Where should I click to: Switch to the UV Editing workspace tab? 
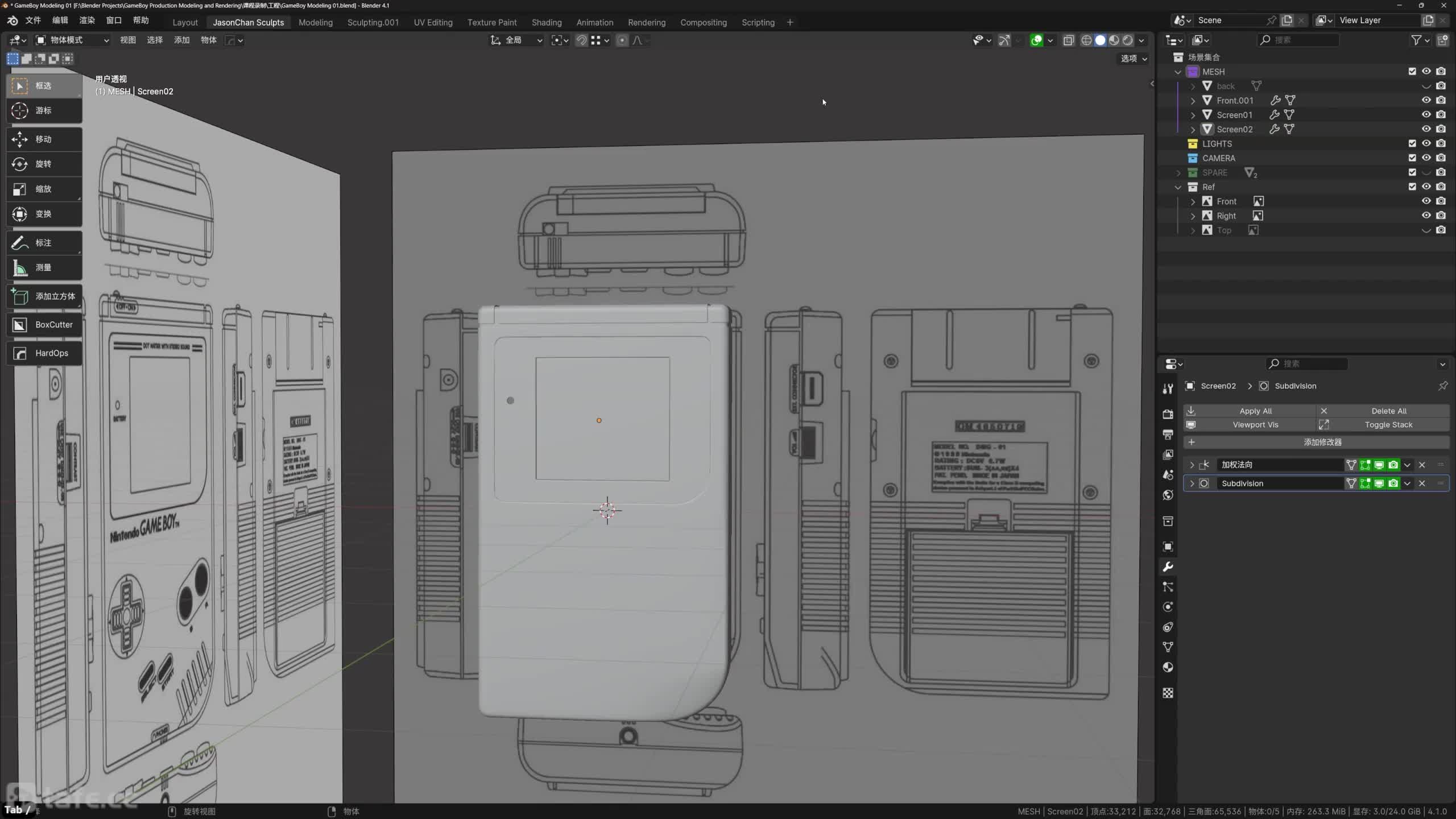(433, 22)
